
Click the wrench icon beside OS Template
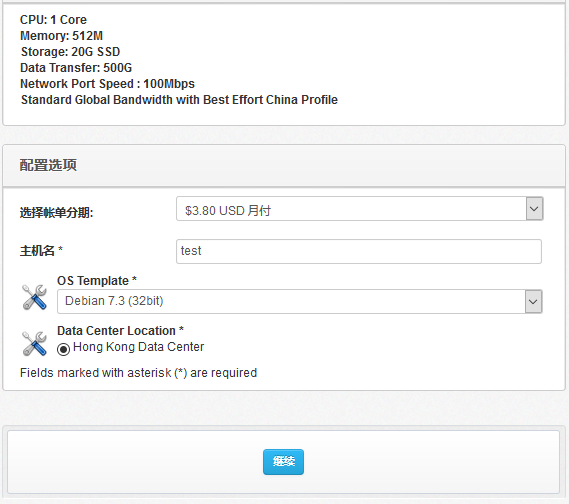point(34,297)
